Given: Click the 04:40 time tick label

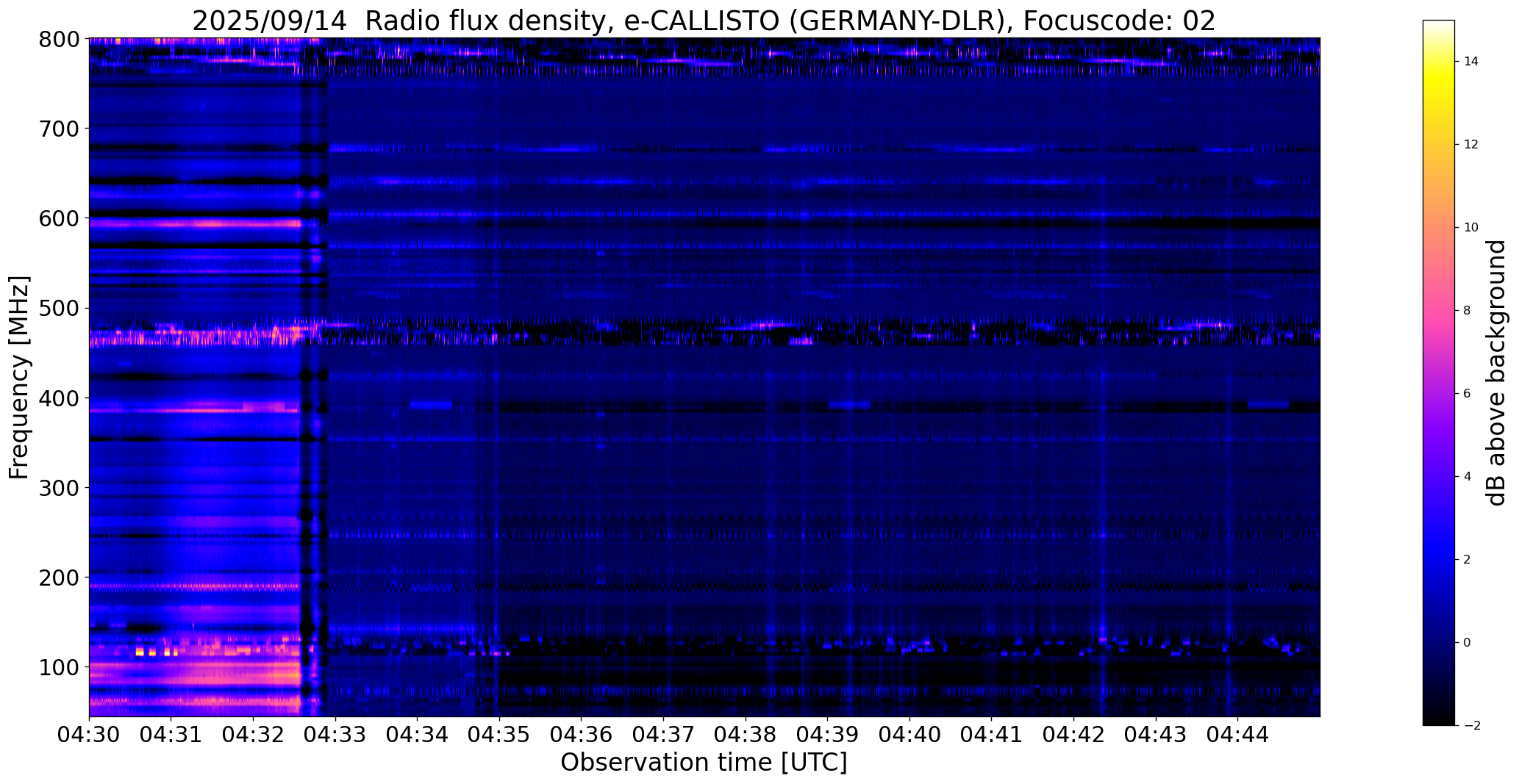Looking at the screenshot, I should click(910, 735).
